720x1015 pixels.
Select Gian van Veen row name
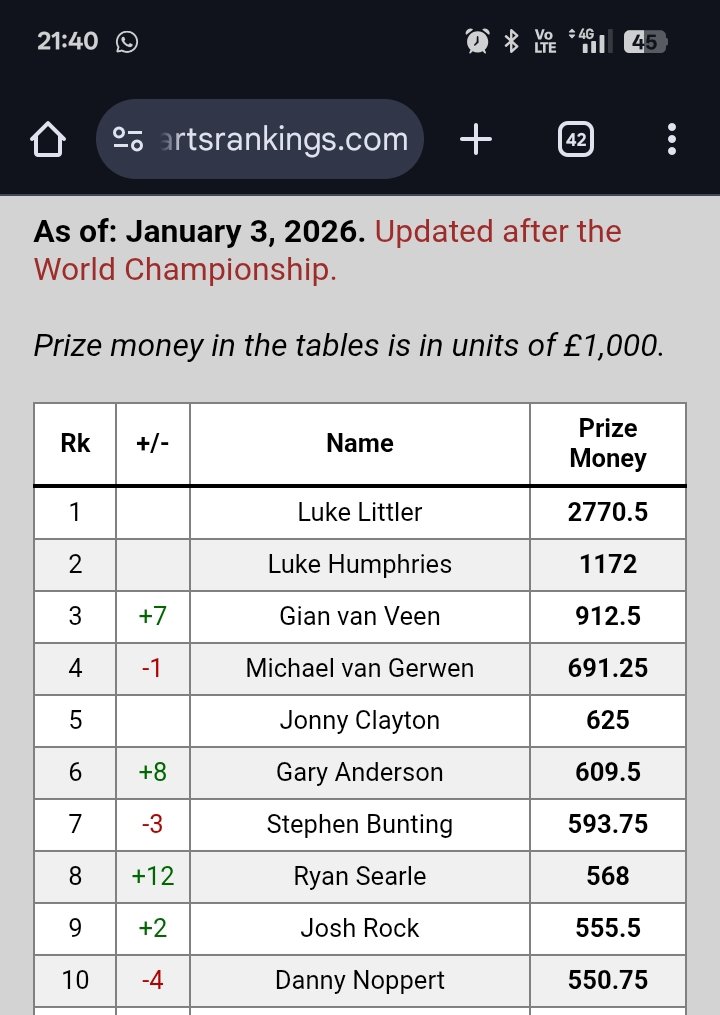(x=360, y=616)
